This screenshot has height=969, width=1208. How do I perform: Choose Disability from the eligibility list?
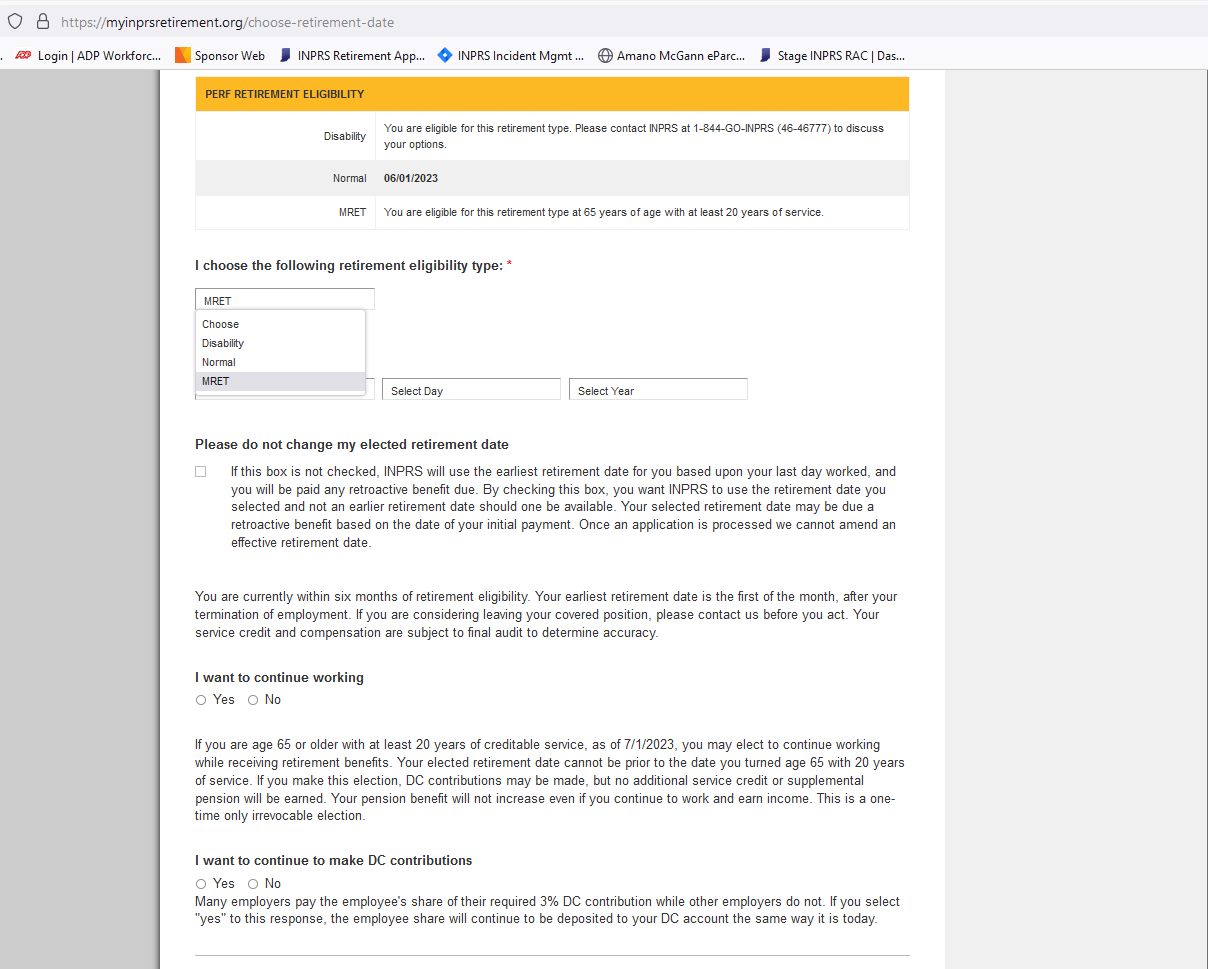tap(223, 343)
